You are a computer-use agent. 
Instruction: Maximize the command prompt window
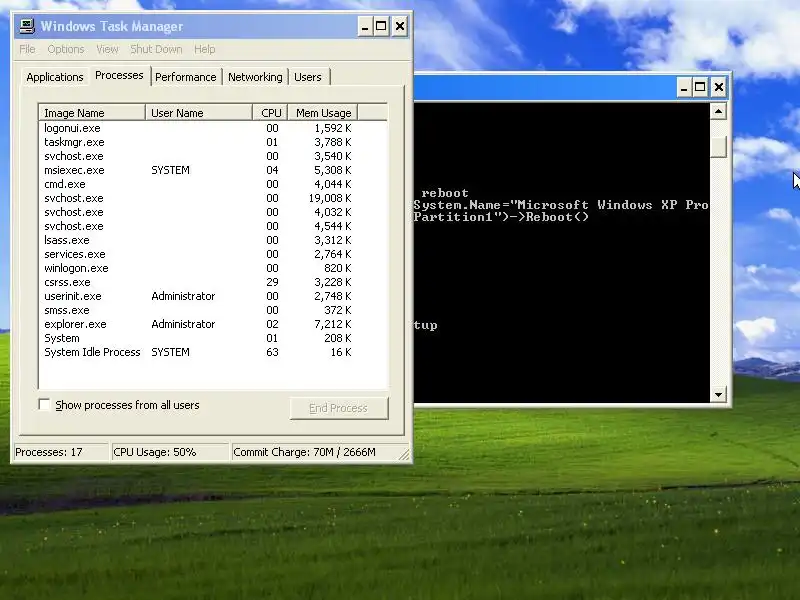[x=700, y=88]
